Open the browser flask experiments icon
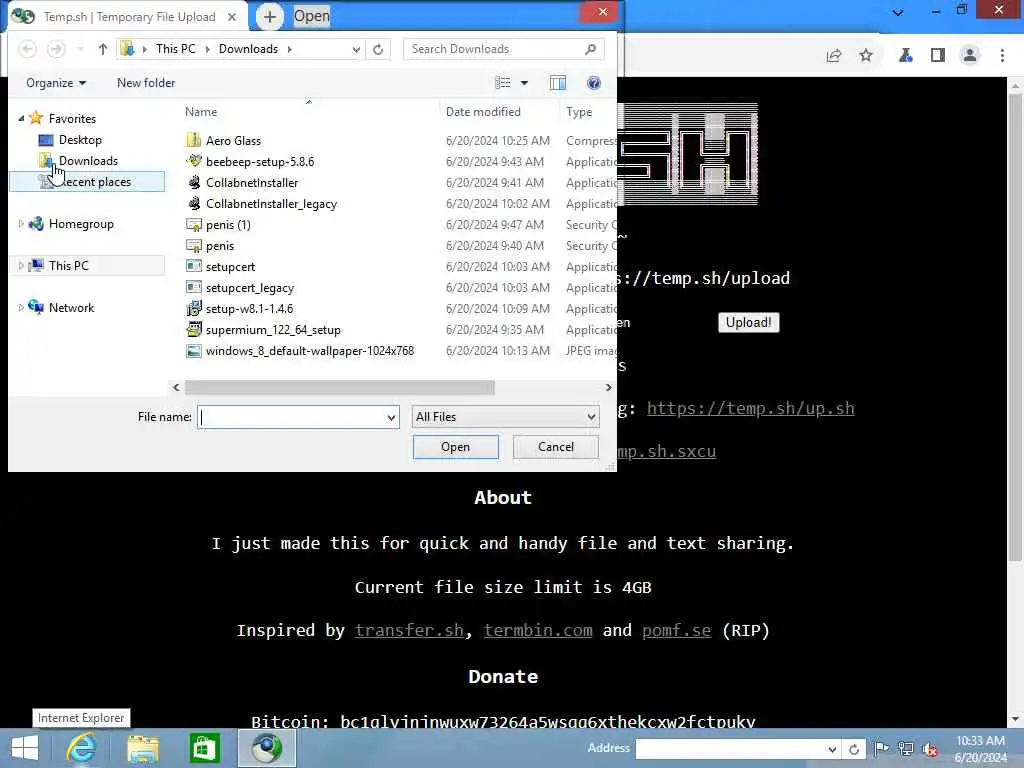Image resolution: width=1024 pixels, height=768 pixels. point(905,56)
